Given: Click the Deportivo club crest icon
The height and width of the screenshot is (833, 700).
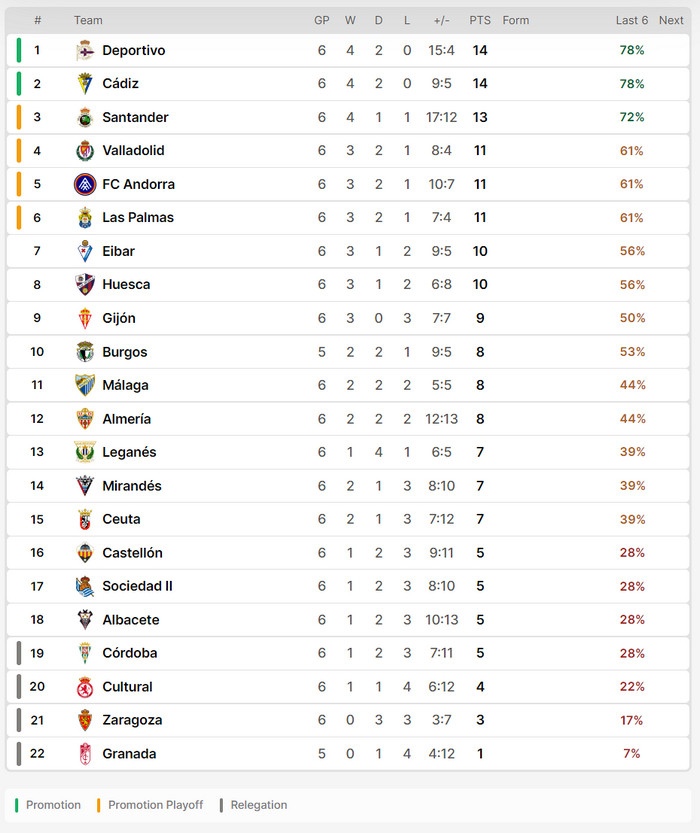Looking at the screenshot, I should (x=85, y=51).
